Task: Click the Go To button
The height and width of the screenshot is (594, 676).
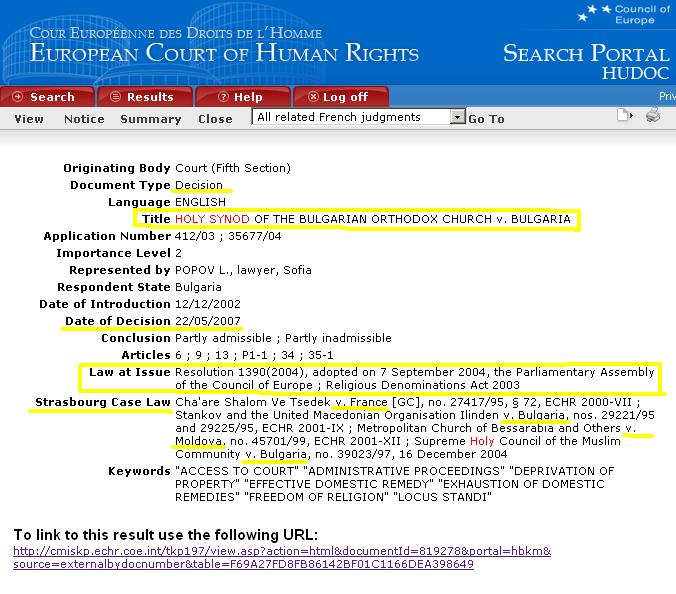Action: 486,119
